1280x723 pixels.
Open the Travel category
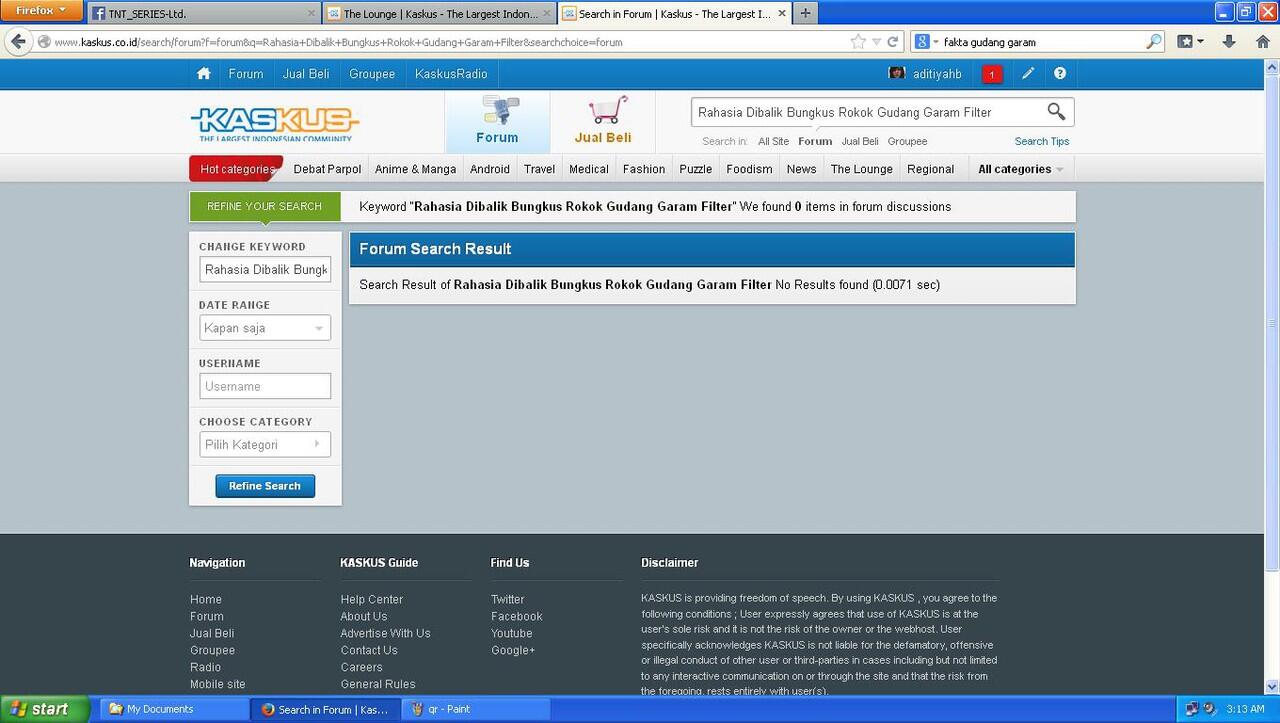(539, 169)
